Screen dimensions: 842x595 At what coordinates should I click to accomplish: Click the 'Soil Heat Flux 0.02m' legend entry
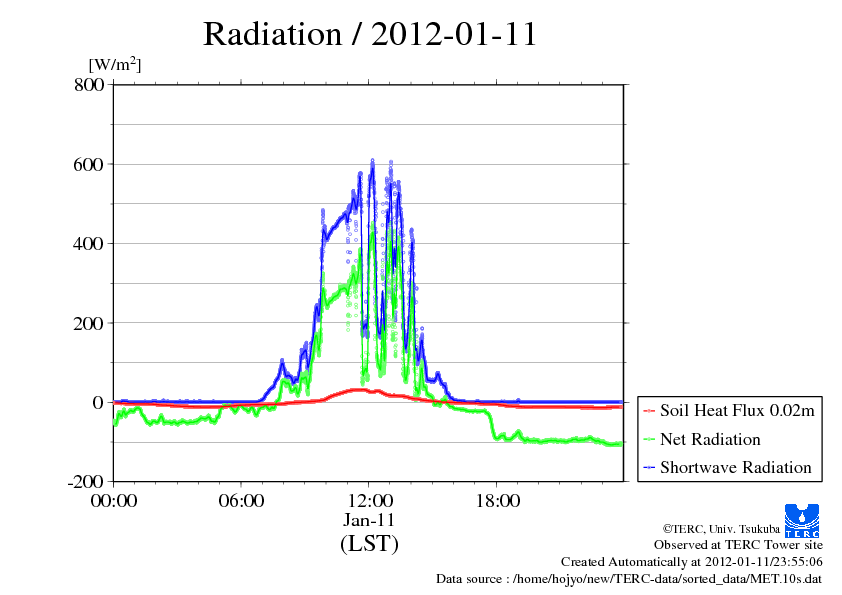coord(737,410)
